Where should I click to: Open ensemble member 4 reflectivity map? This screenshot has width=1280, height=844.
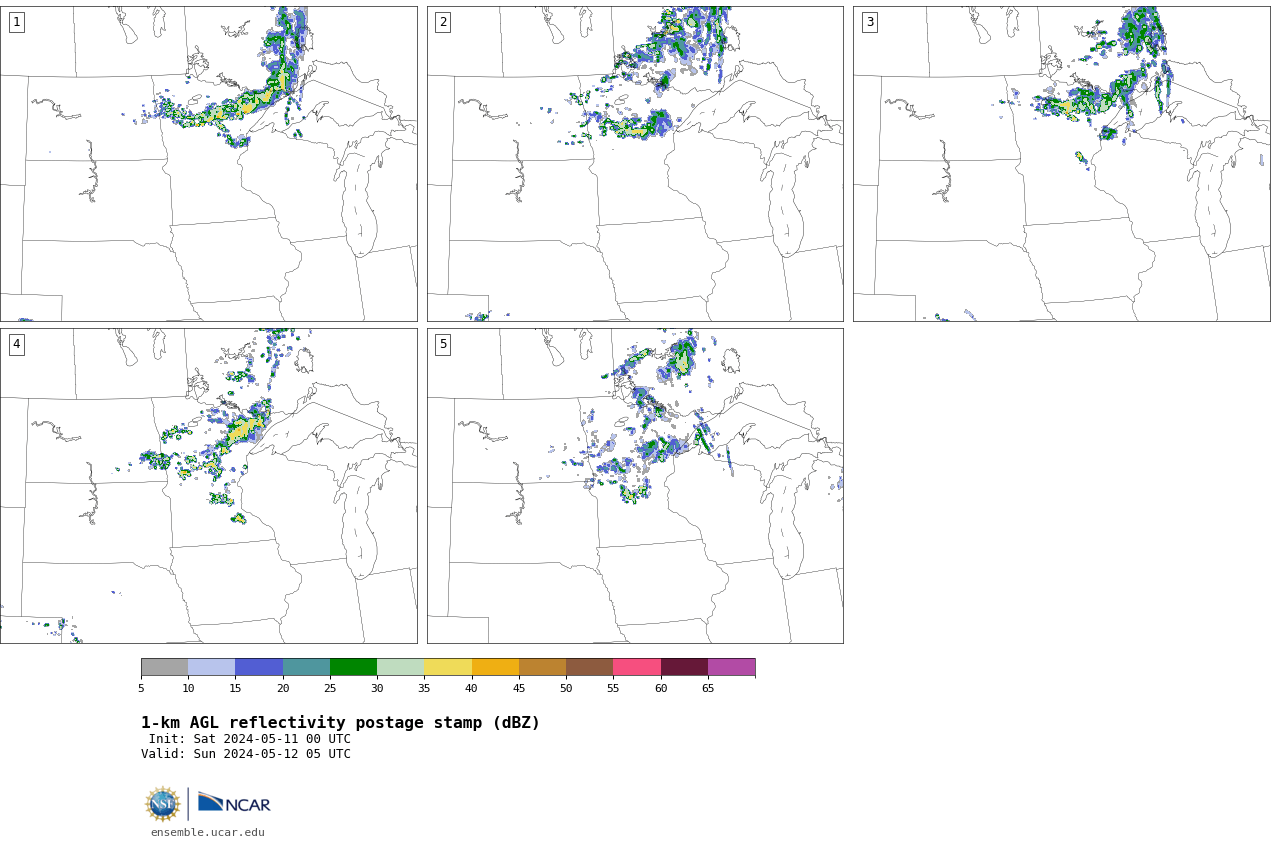click(208, 486)
